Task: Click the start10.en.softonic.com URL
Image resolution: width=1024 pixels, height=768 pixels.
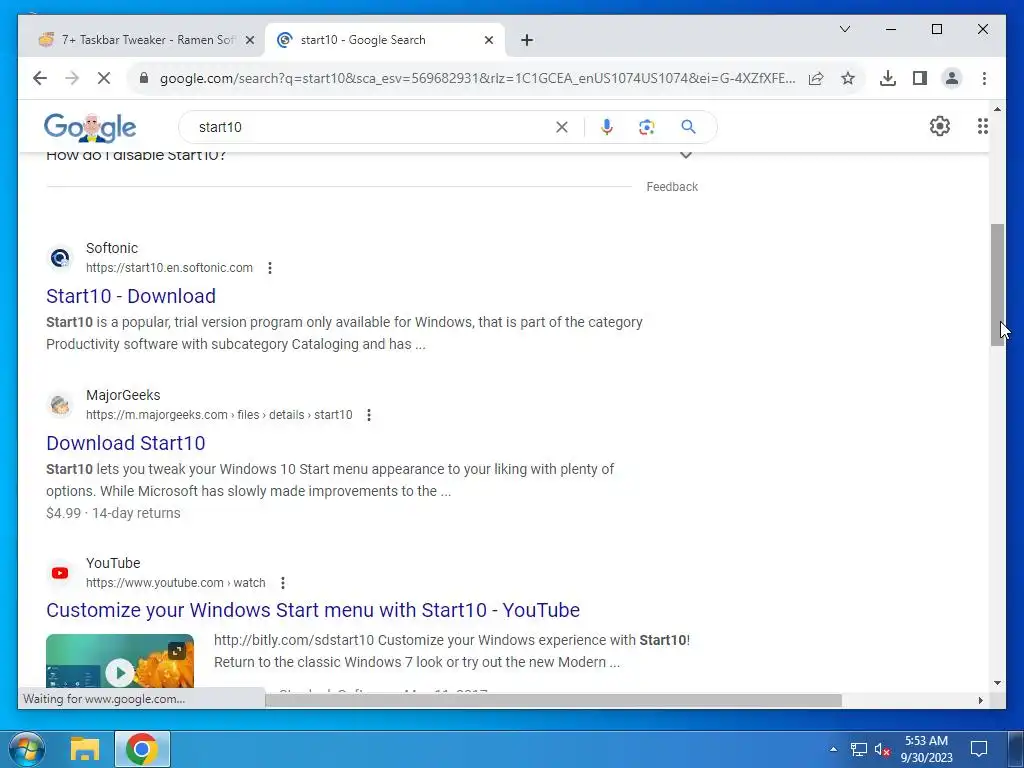Action: pos(169,268)
